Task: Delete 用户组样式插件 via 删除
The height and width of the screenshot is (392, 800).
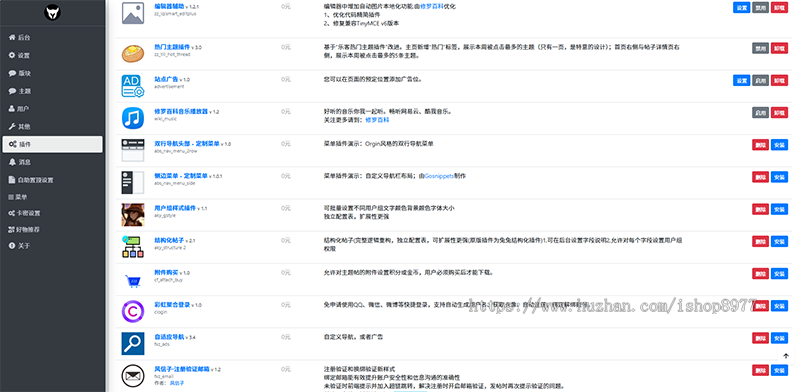Action: (760, 209)
